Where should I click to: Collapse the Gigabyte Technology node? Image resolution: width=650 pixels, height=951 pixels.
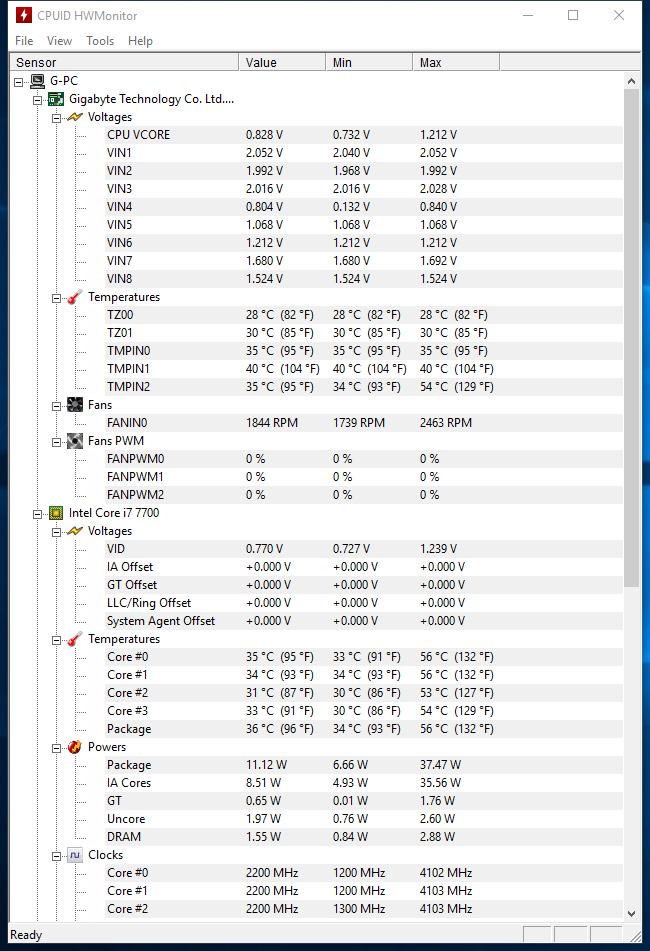click(38, 100)
